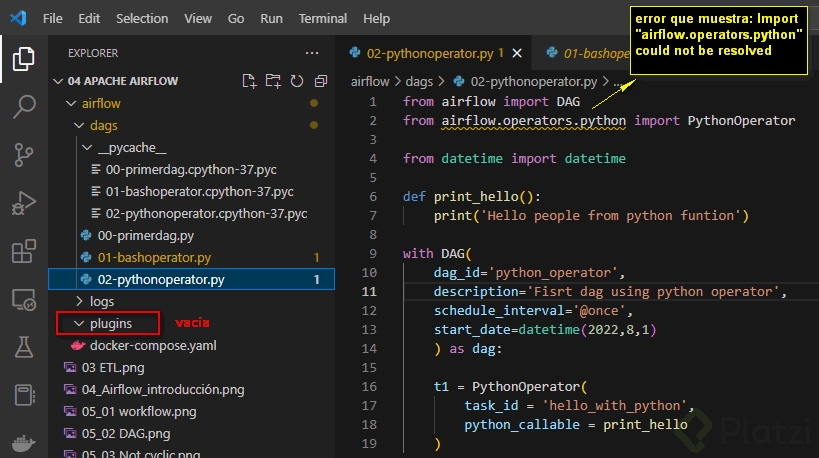Open the Terminal menu
The width and height of the screenshot is (819, 458).
[322, 18]
